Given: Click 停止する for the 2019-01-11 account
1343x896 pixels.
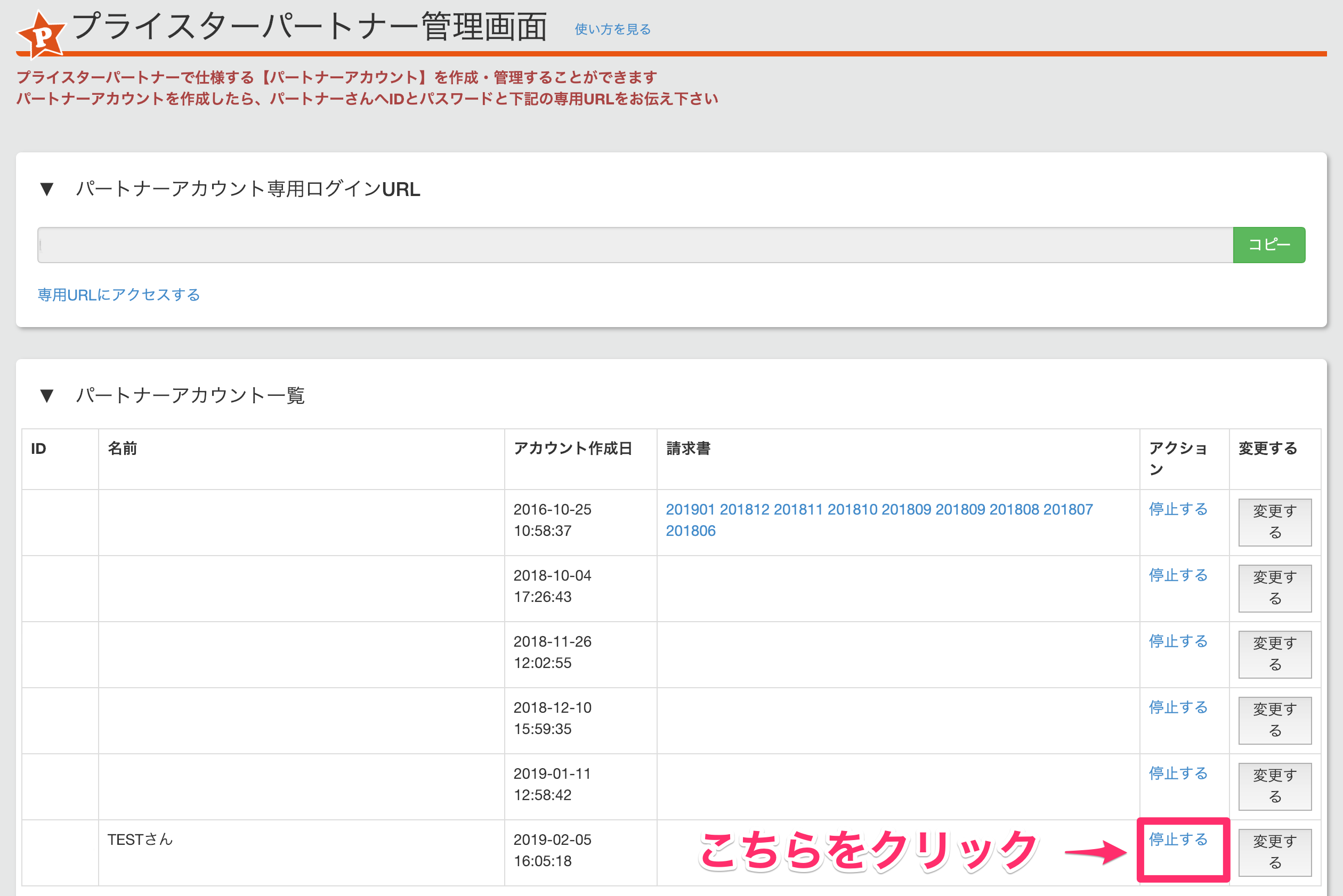Looking at the screenshot, I should [1178, 773].
